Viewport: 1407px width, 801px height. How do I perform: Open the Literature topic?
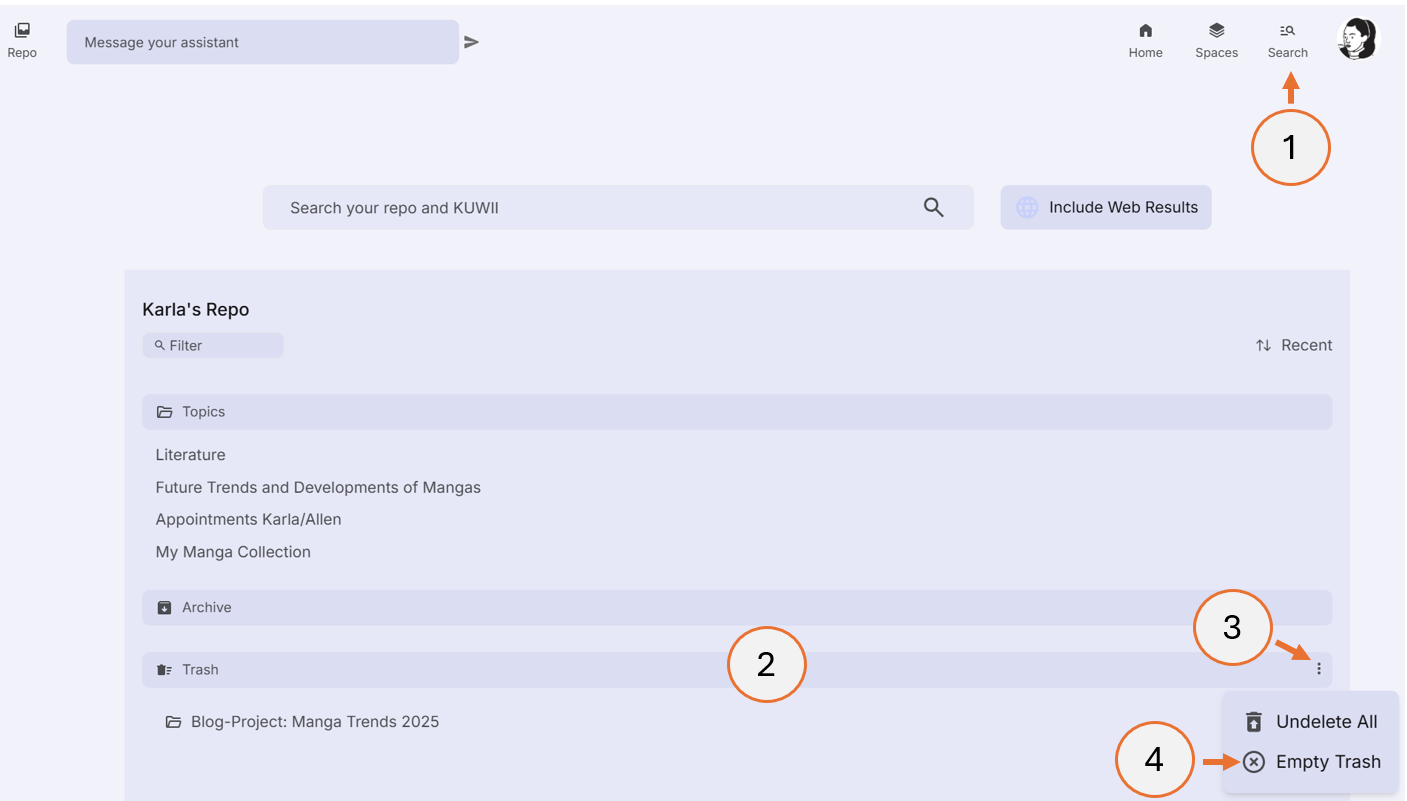[x=190, y=454]
